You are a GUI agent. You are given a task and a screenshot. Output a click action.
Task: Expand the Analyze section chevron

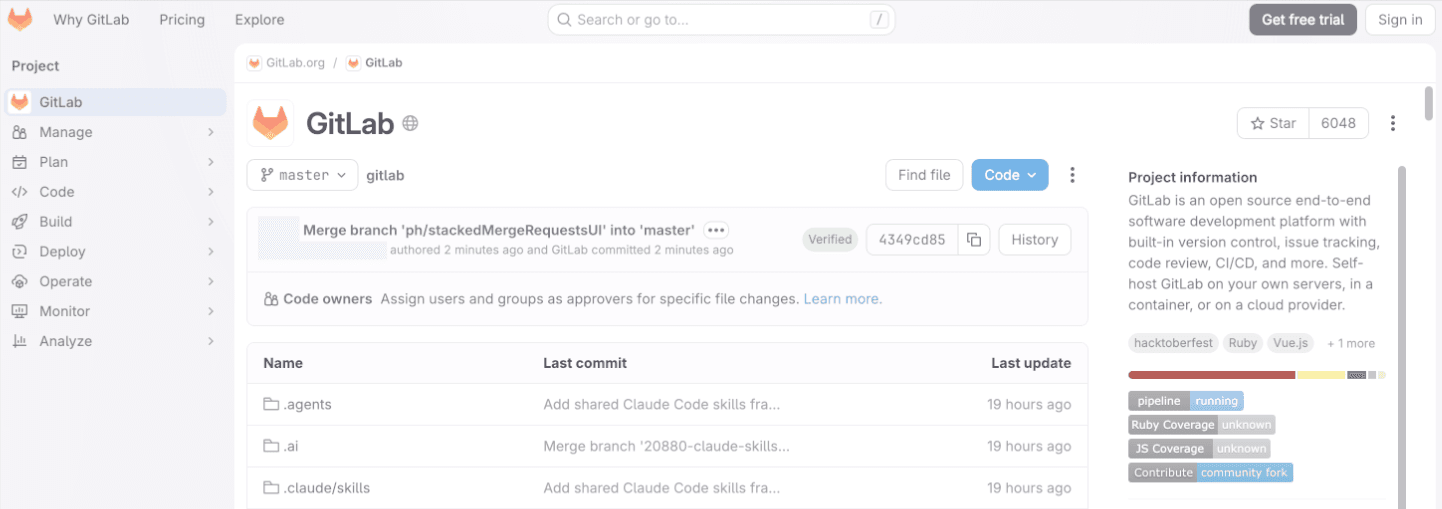[x=211, y=341]
